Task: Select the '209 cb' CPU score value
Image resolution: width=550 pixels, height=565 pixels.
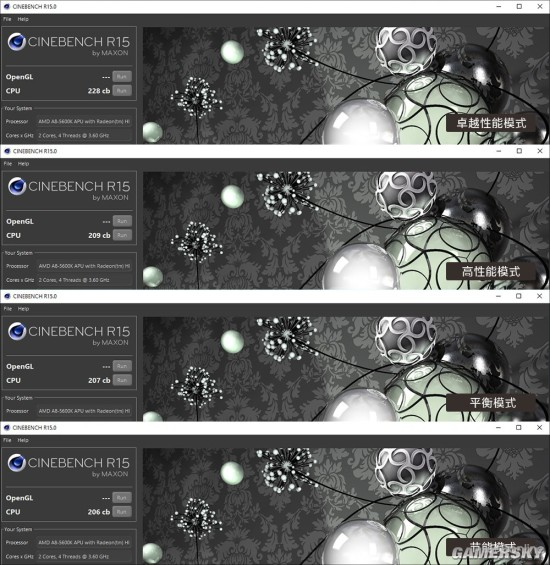Action: click(99, 235)
